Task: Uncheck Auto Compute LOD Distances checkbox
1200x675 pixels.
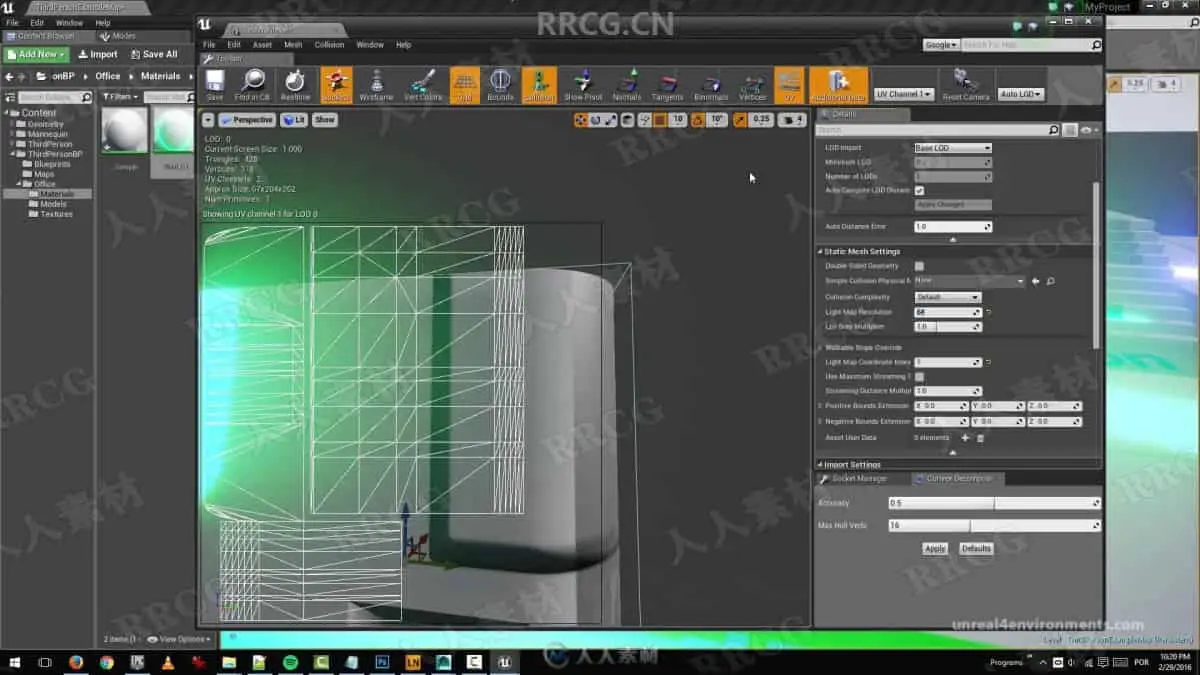Action: tap(919, 190)
